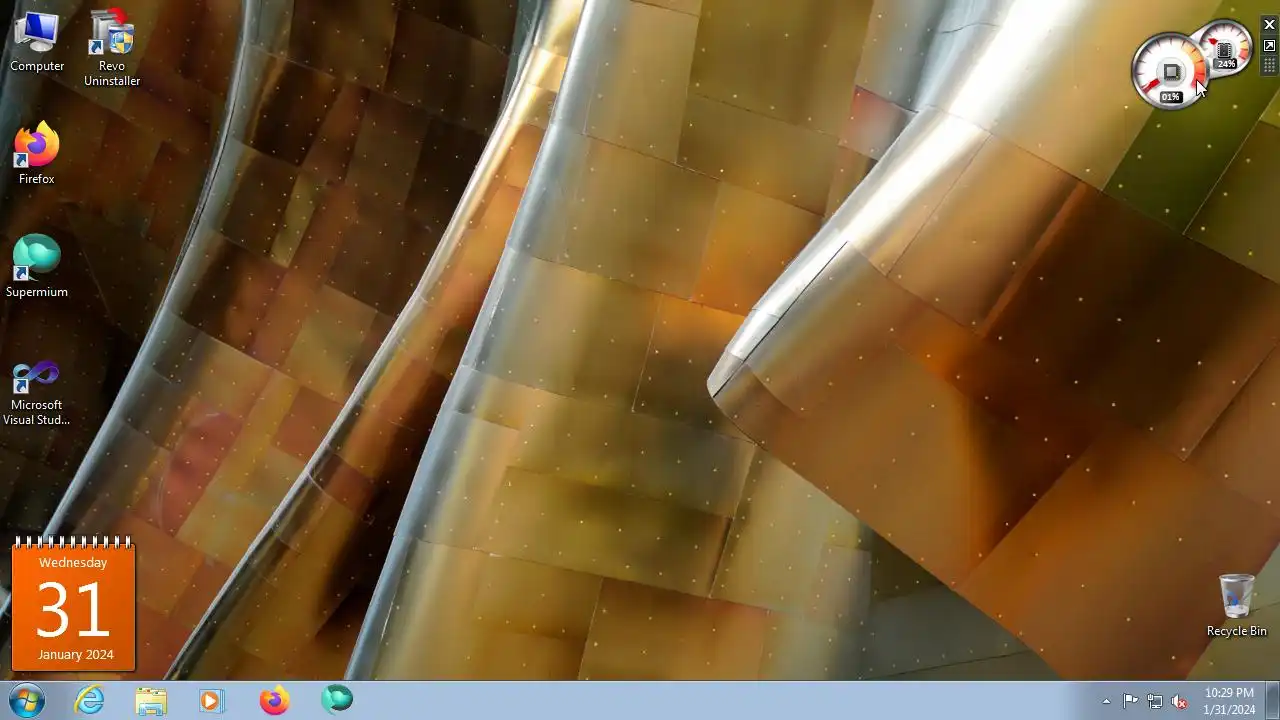The width and height of the screenshot is (1280, 720).
Task: Click the Show desktop button
Action: pos(1273,701)
